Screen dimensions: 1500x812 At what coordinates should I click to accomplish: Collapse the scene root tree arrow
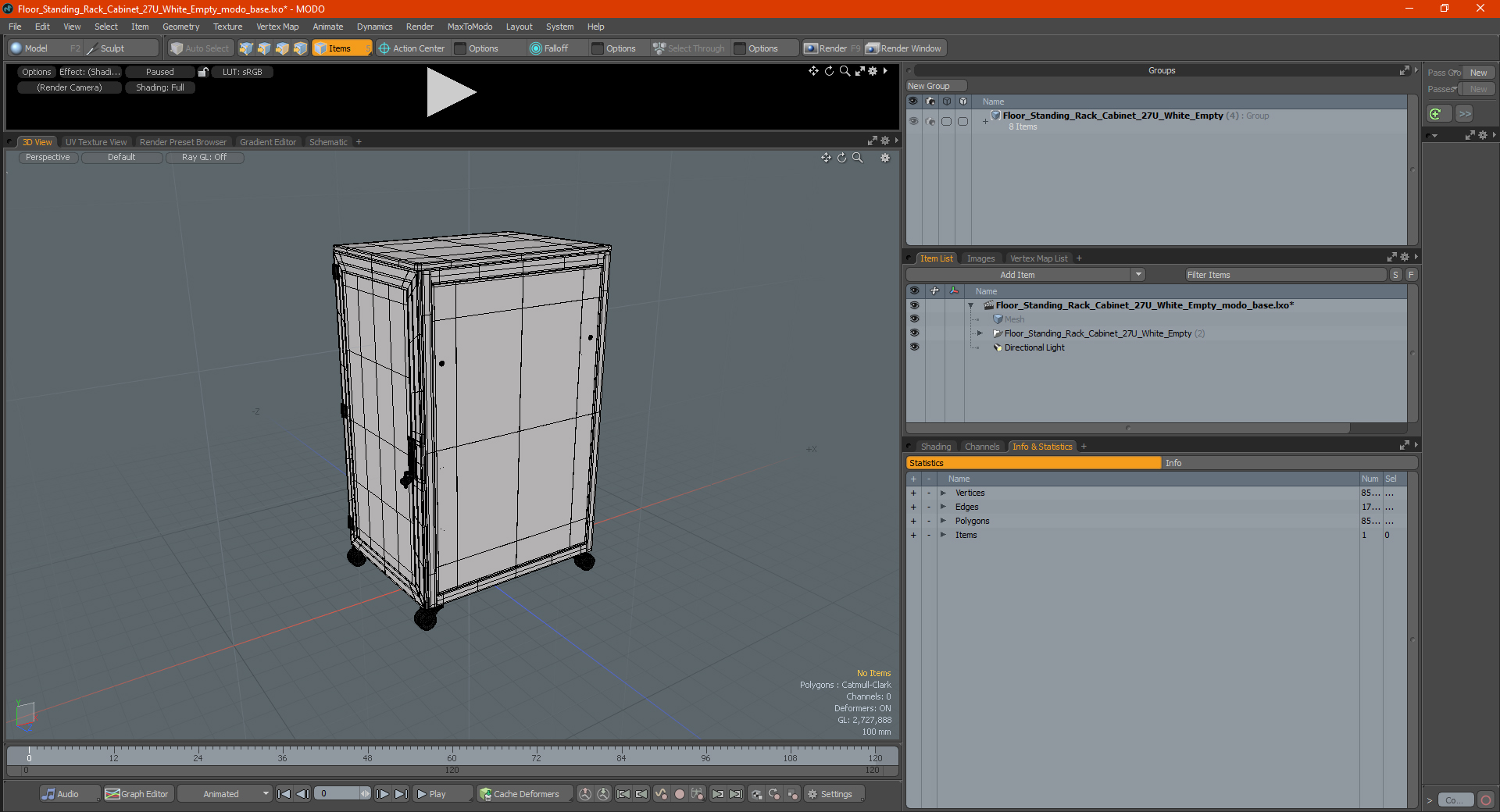(x=971, y=305)
